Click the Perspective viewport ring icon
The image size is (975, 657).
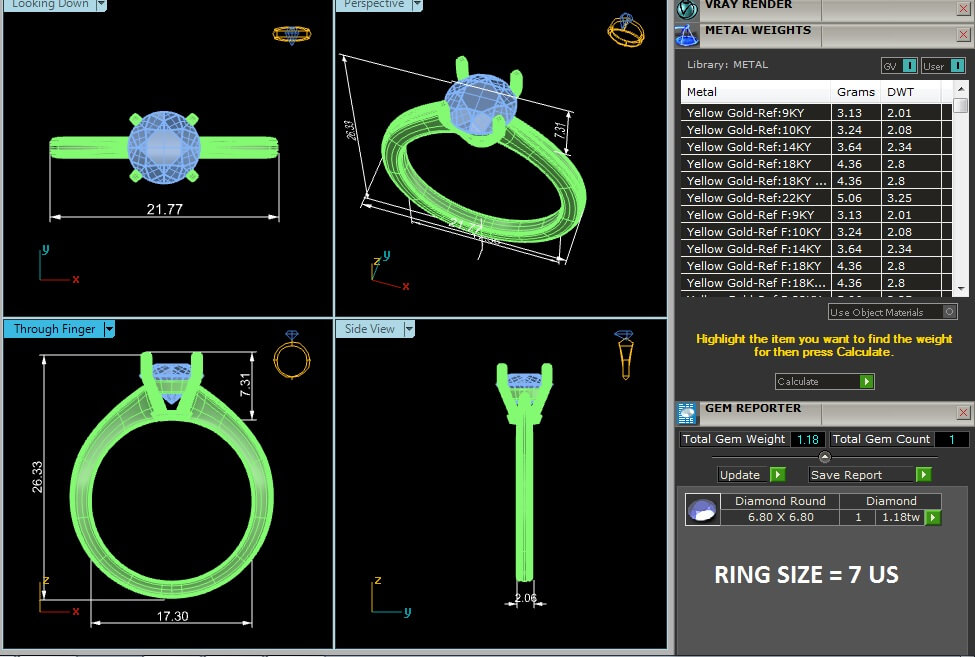point(621,29)
